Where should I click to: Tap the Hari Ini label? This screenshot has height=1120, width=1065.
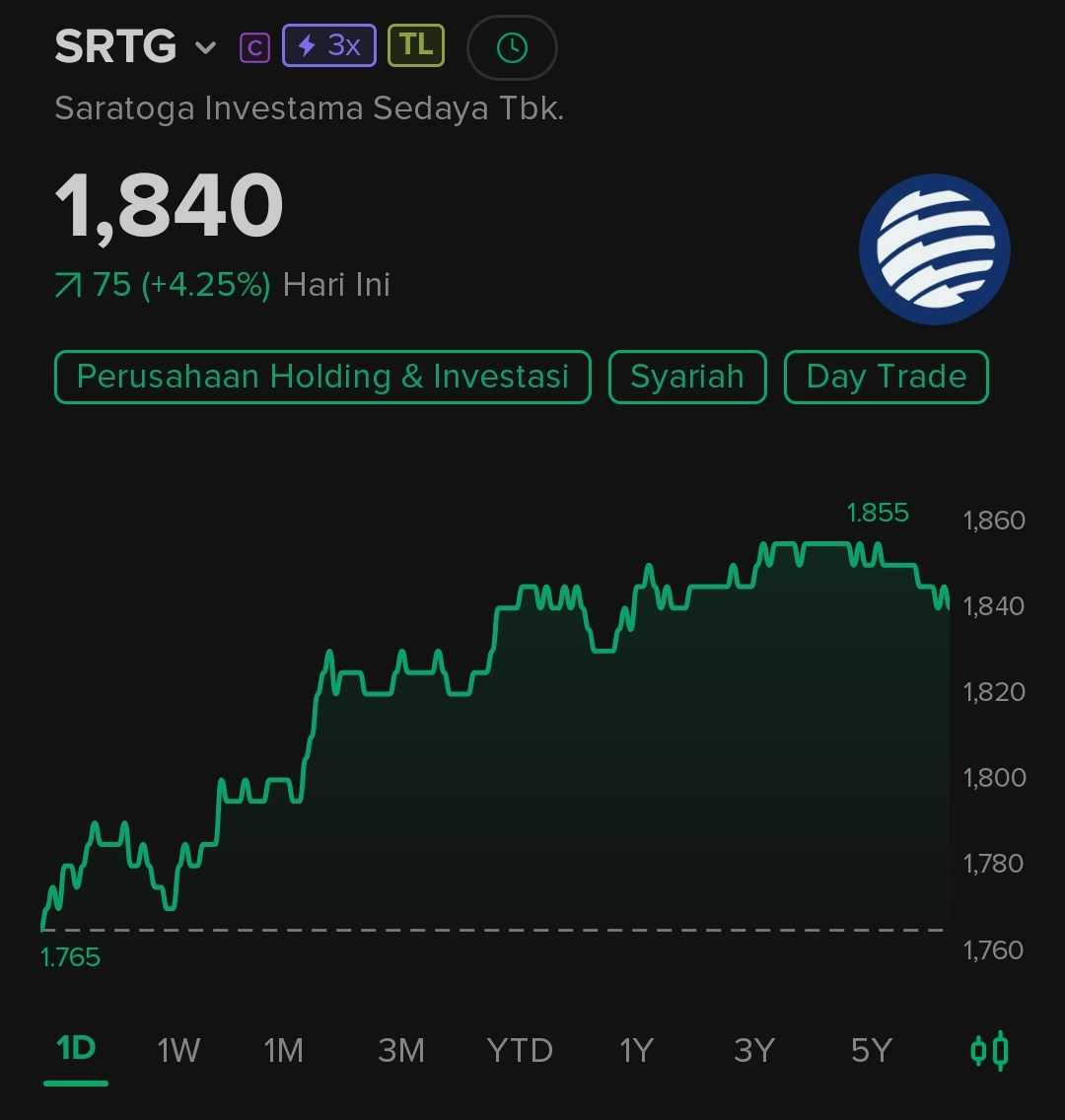[x=336, y=285]
